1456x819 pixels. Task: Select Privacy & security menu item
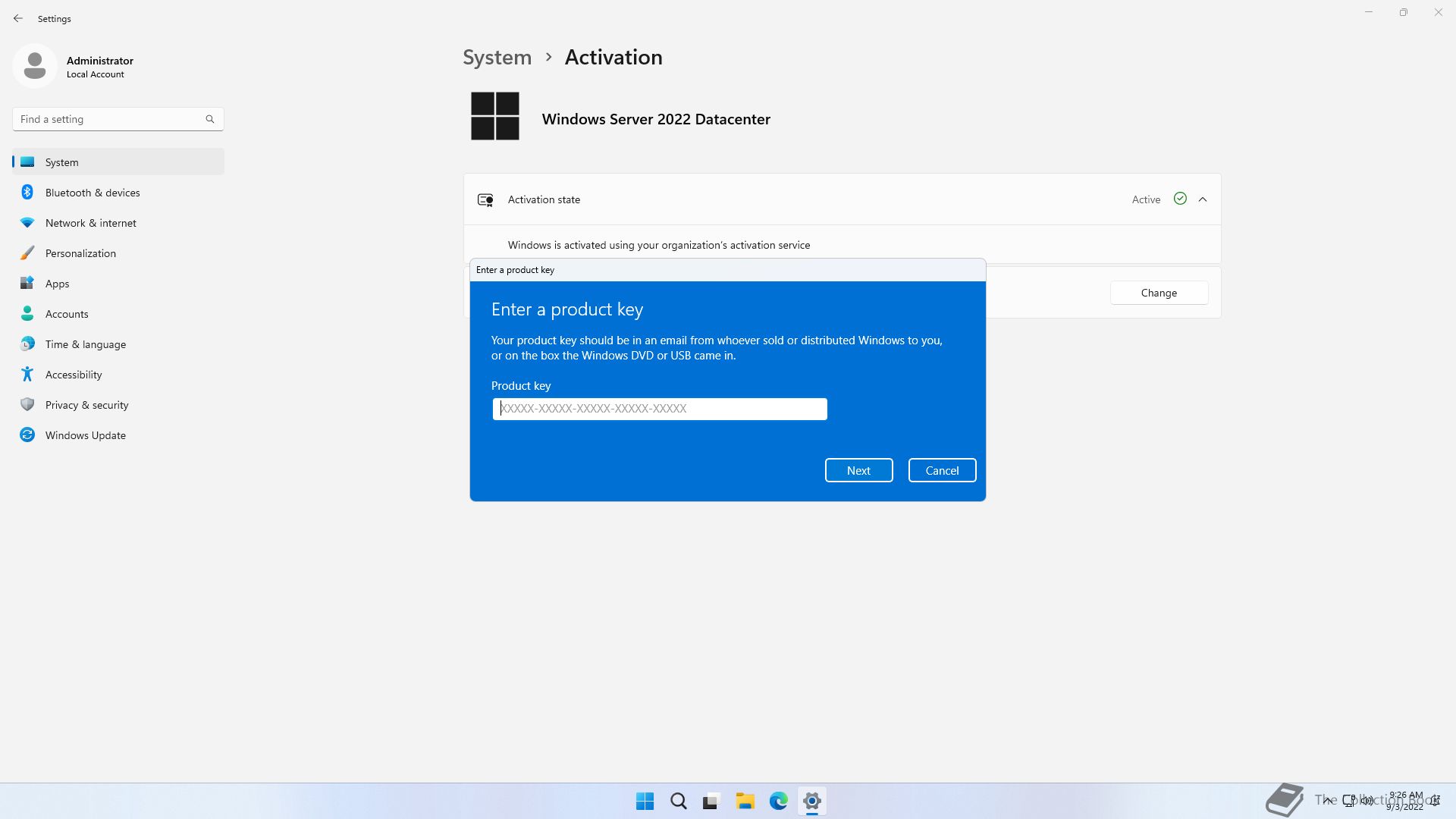[x=86, y=405]
